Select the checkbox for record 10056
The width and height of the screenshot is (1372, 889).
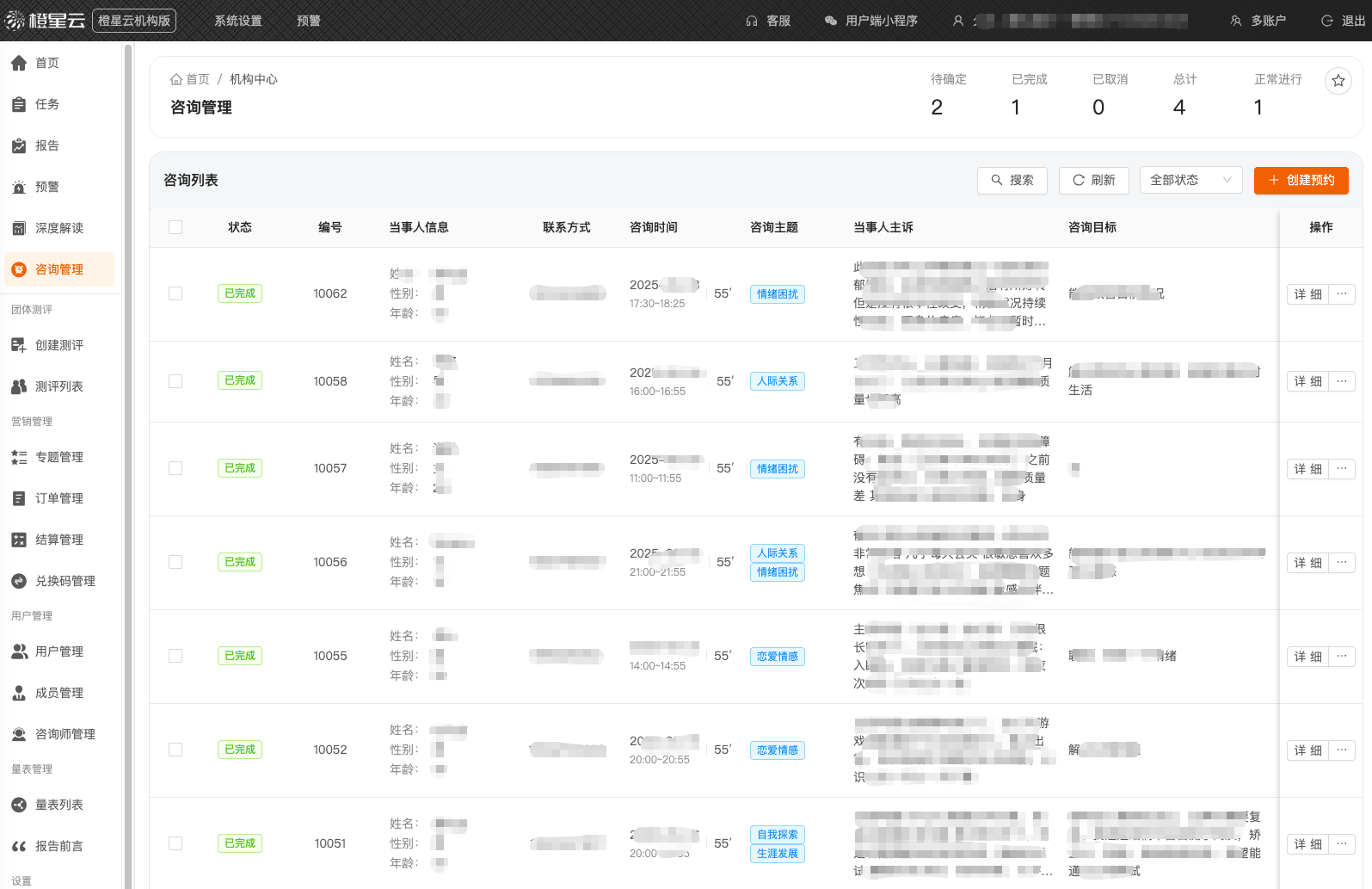point(175,562)
